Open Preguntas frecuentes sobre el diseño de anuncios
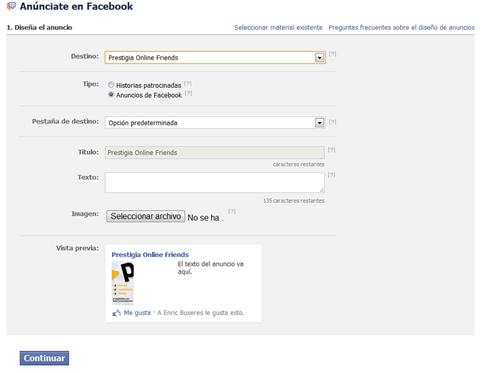Viewport: 482px width, 373px height. pyautogui.click(x=402, y=27)
